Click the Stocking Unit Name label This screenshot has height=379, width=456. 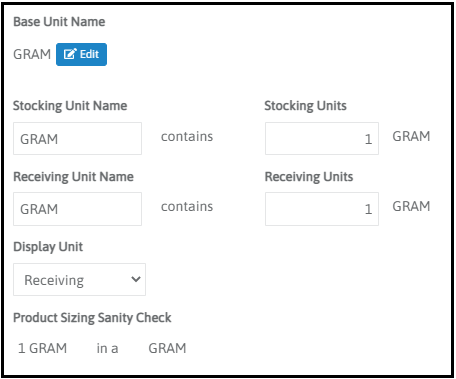pos(70,106)
